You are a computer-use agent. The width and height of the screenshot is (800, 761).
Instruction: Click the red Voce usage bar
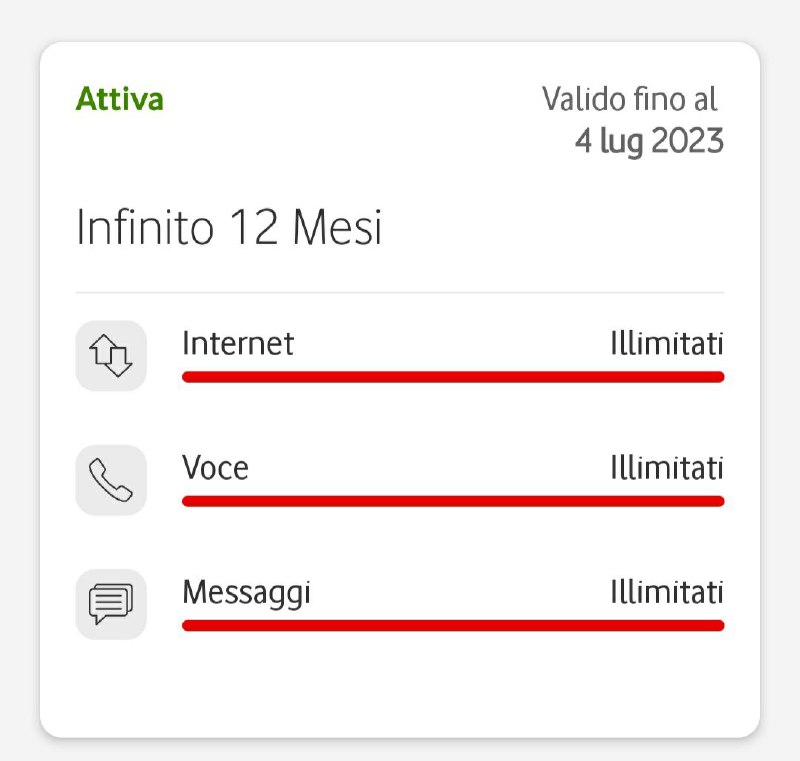pos(452,501)
